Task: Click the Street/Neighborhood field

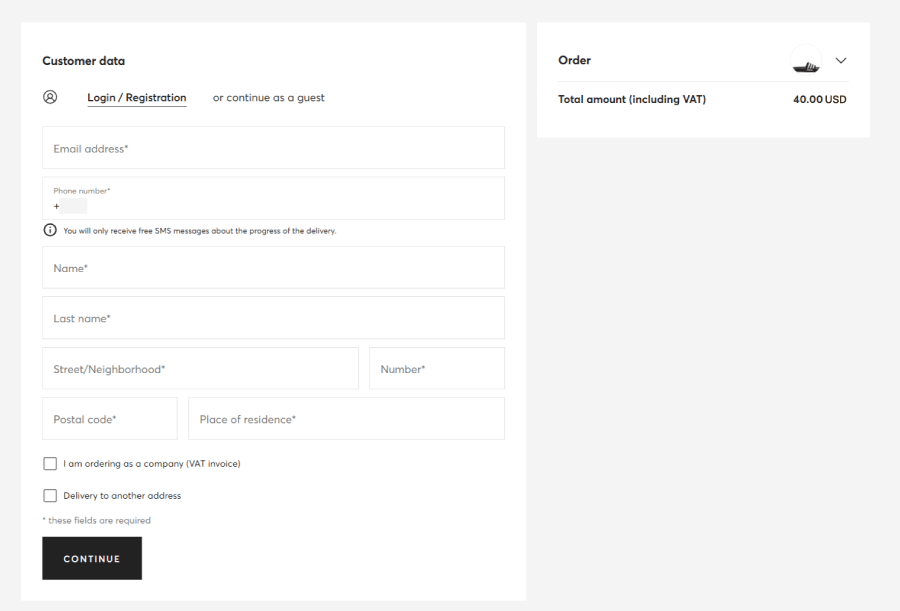Action: 200,368
